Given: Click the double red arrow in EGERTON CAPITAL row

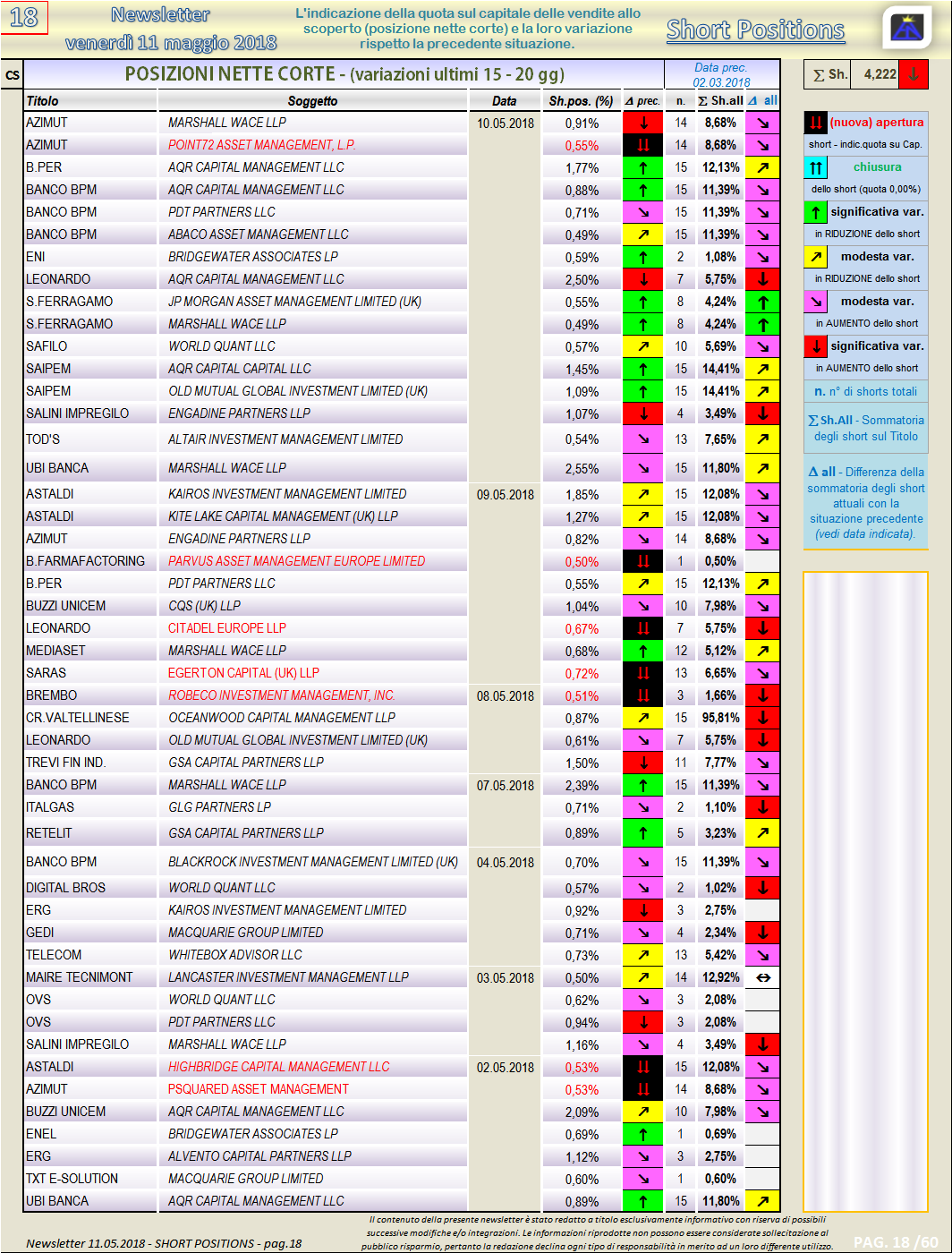Looking at the screenshot, I should click(642, 673).
